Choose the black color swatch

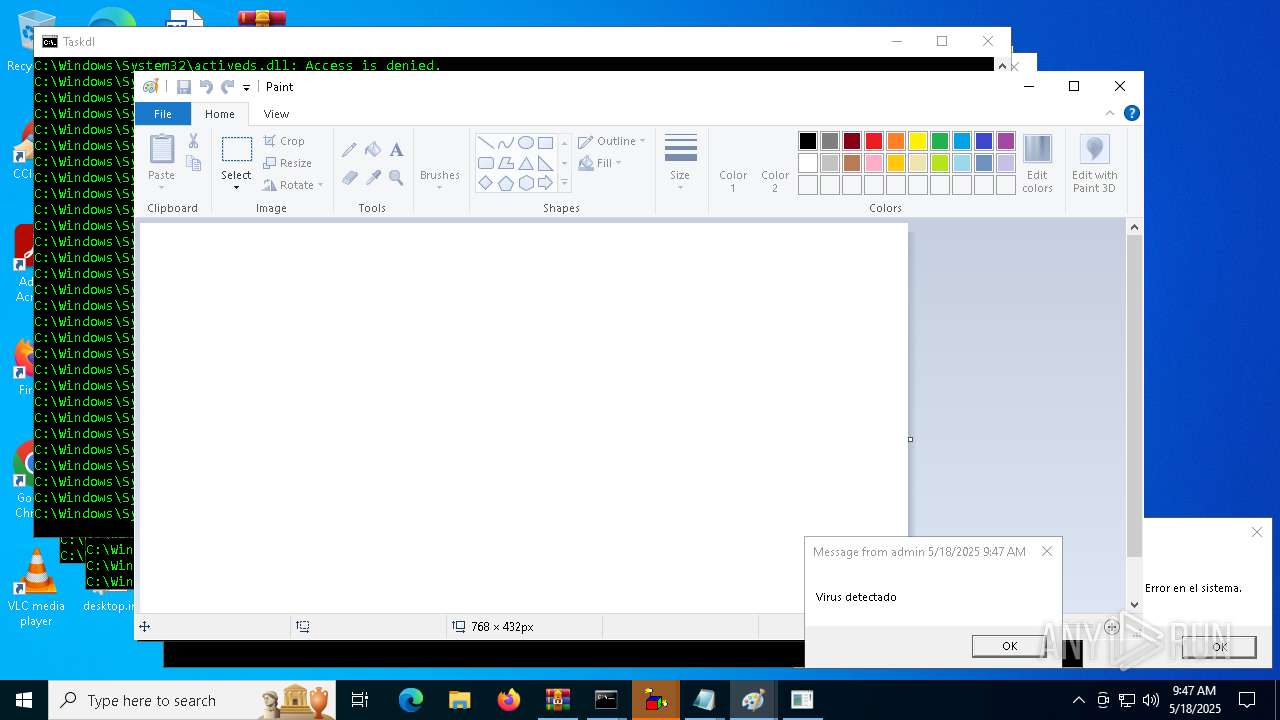click(x=808, y=141)
